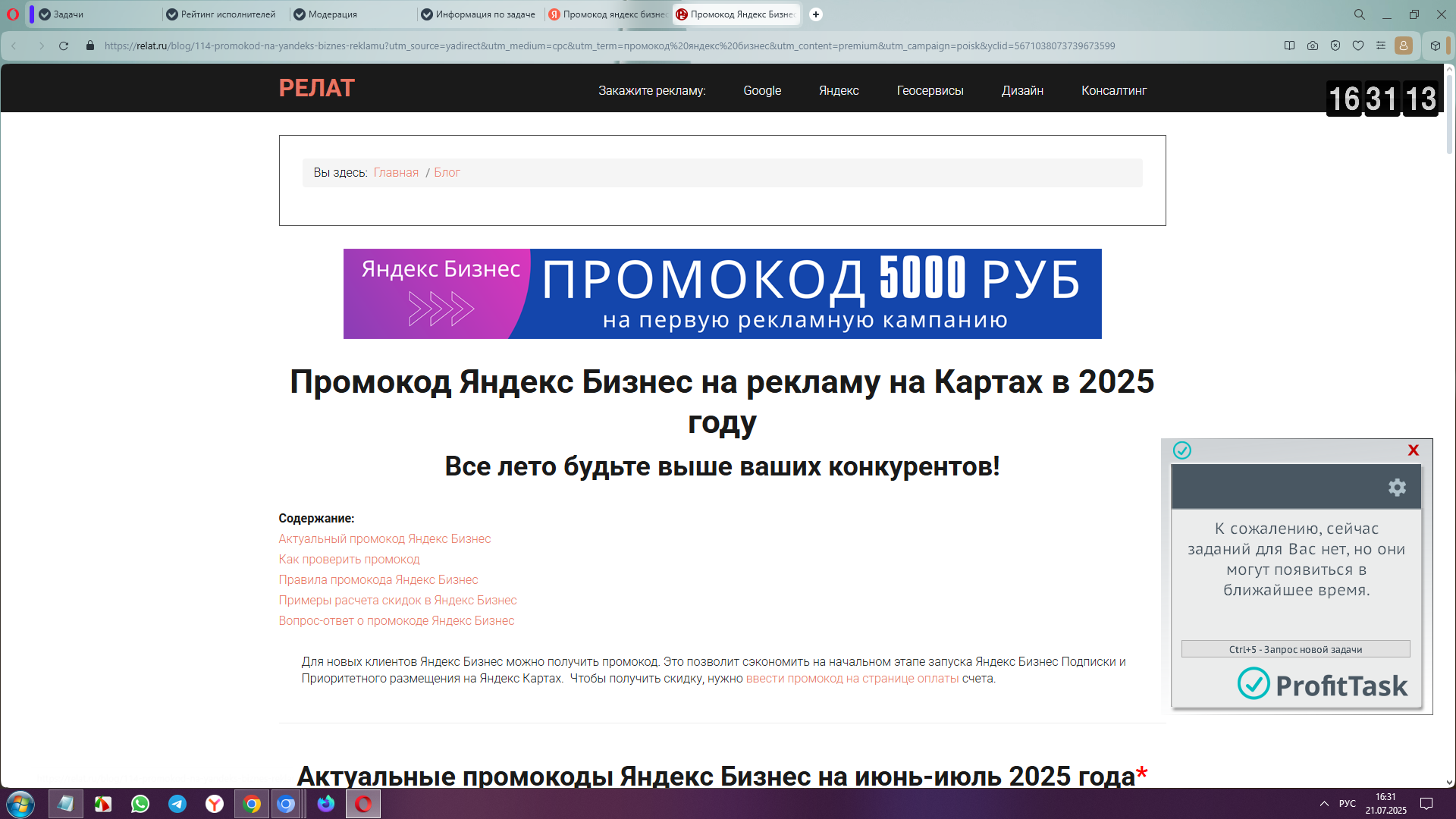
Task: Open the Opera menu logo button
Action: pos(13,14)
